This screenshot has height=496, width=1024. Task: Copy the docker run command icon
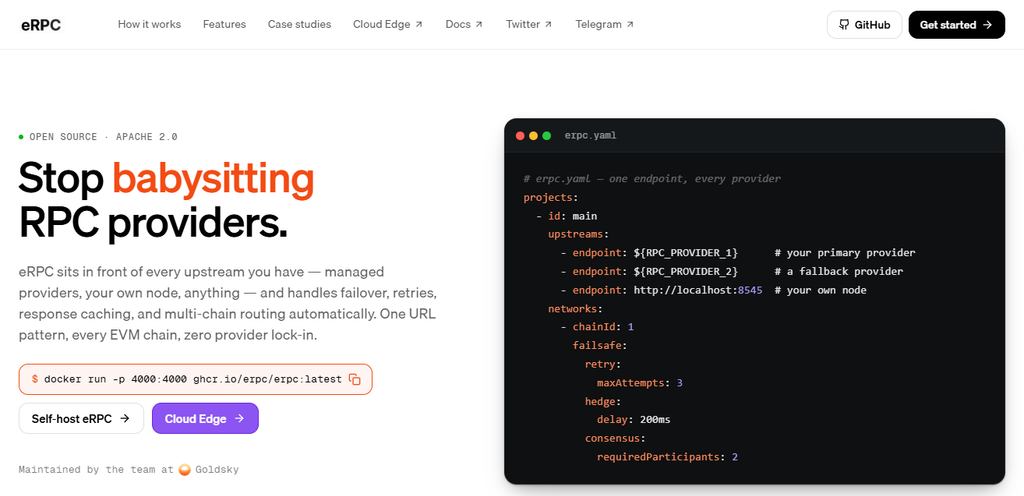pyautogui.click(x=355, y=379)
